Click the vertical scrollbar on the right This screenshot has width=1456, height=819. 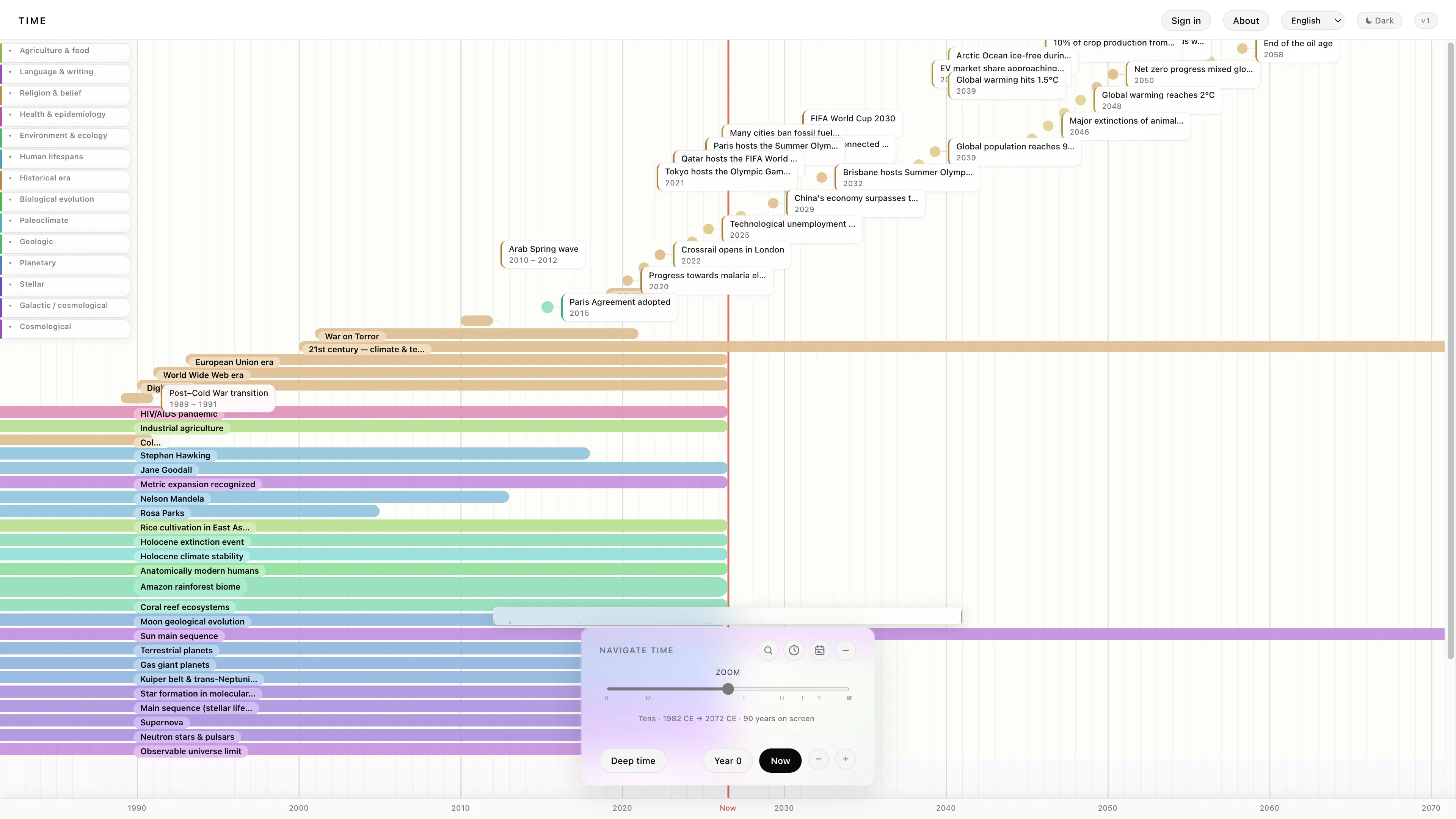1450,350
